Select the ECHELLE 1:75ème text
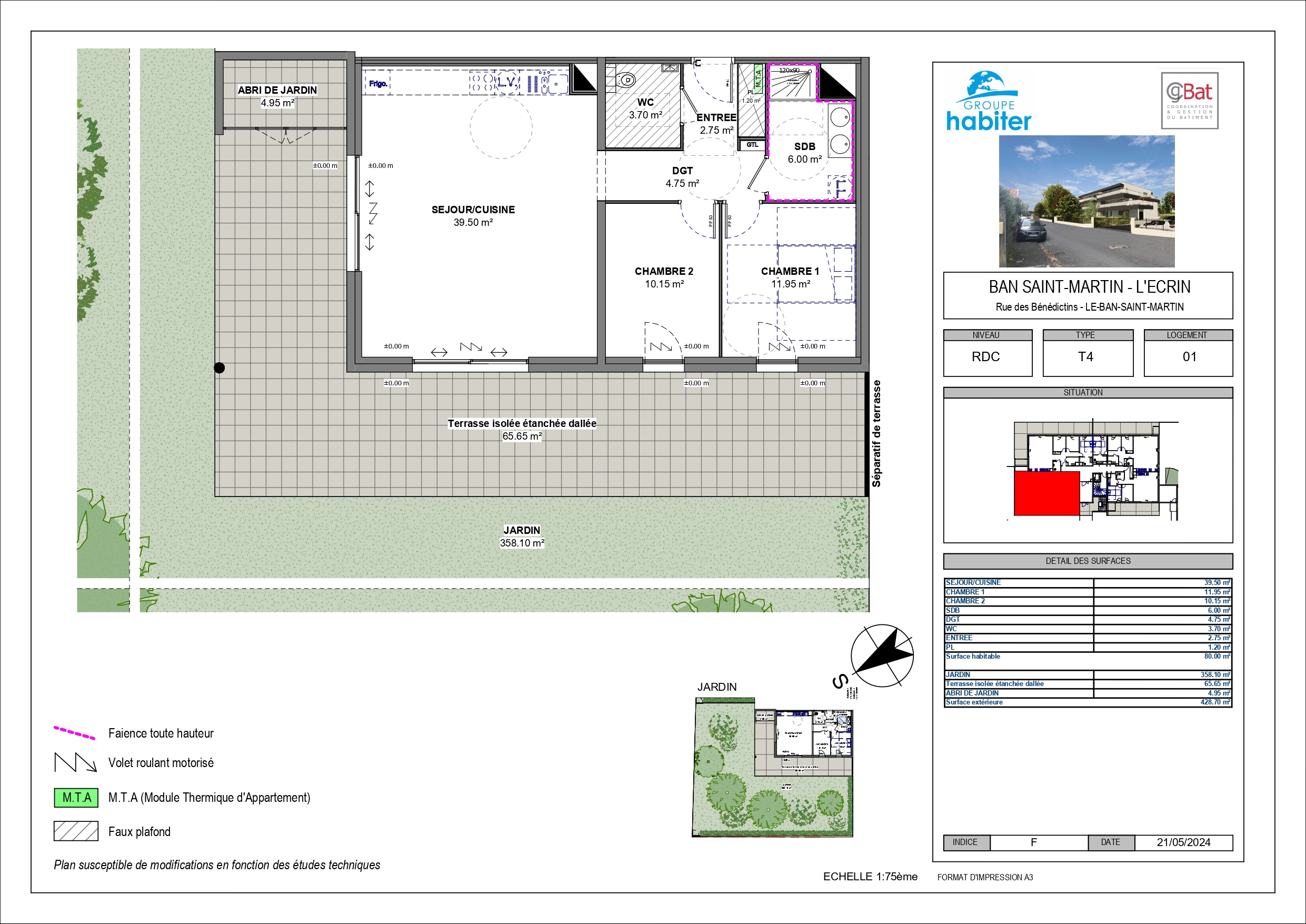1306x924 pixels. [x=870, y=877]
